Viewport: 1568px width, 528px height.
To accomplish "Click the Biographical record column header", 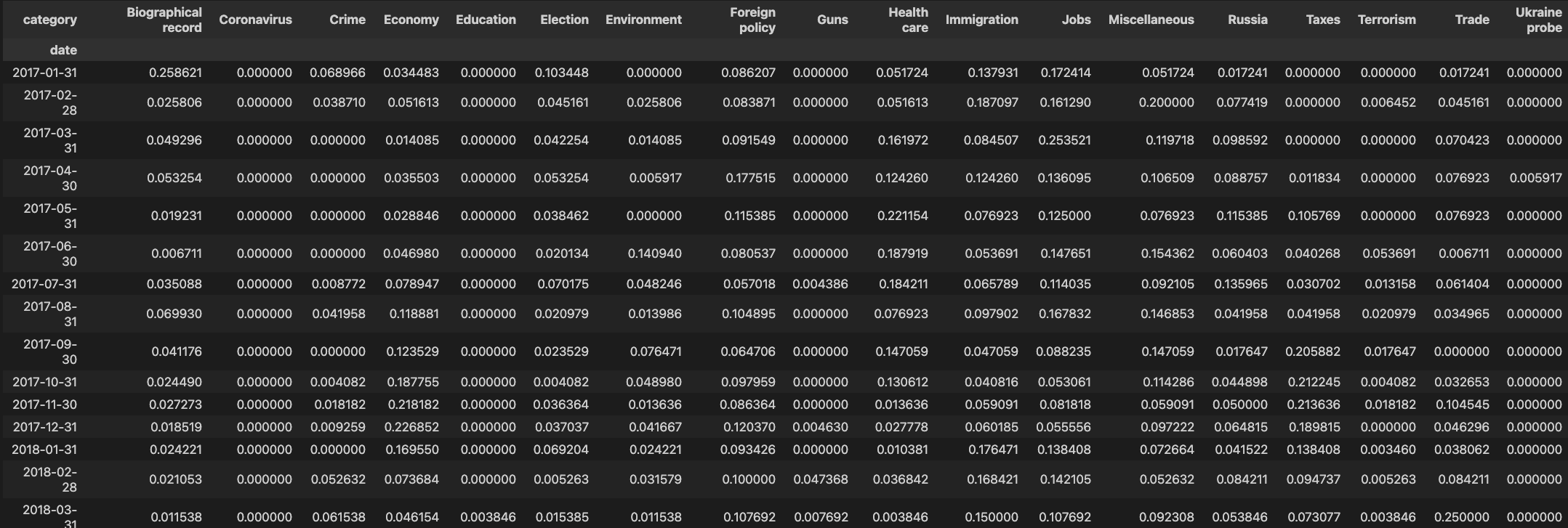I will (x=164, y=20).
